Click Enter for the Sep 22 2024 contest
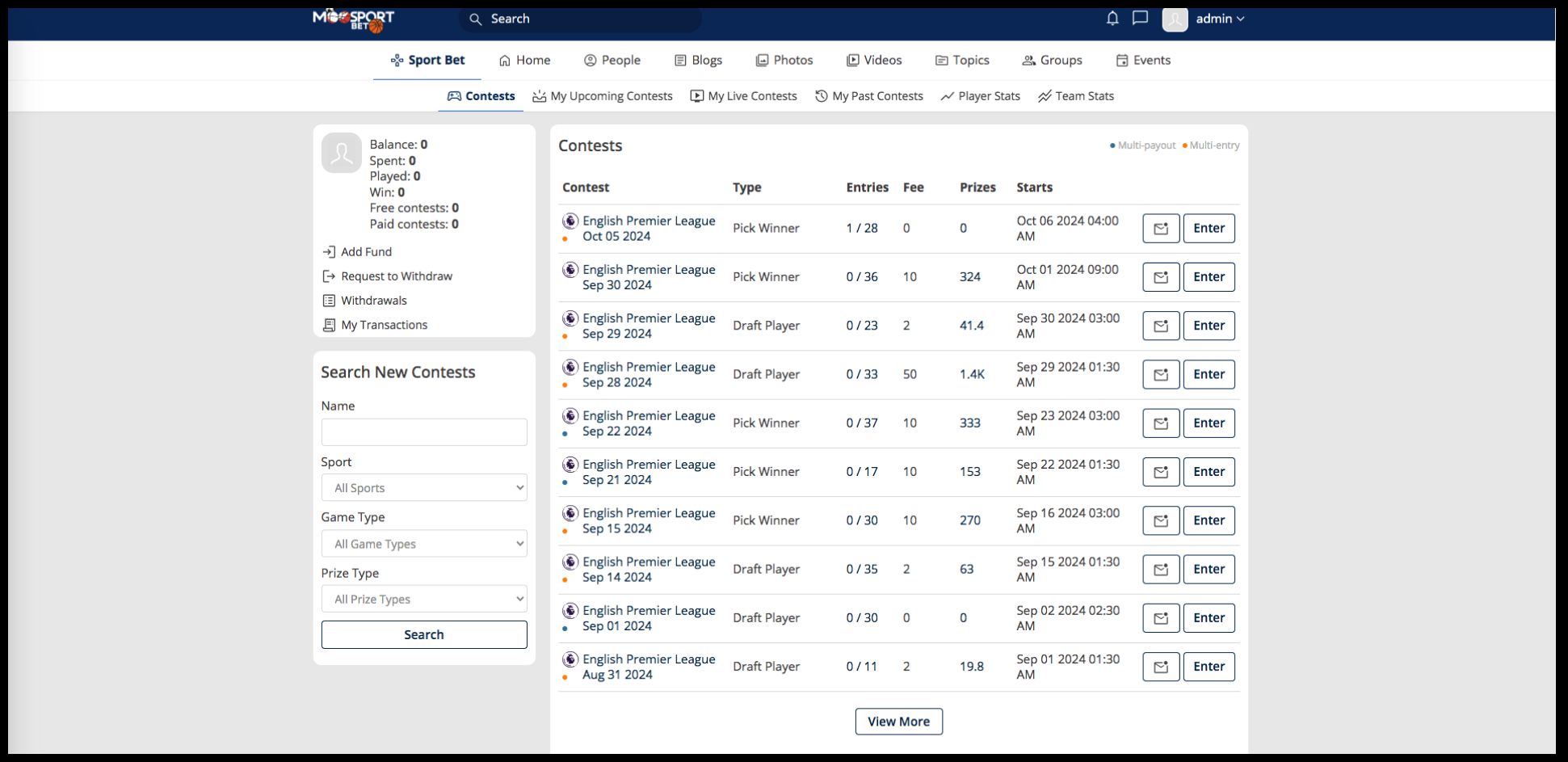Screen dimensions: 1568x762 [1209, 423]
